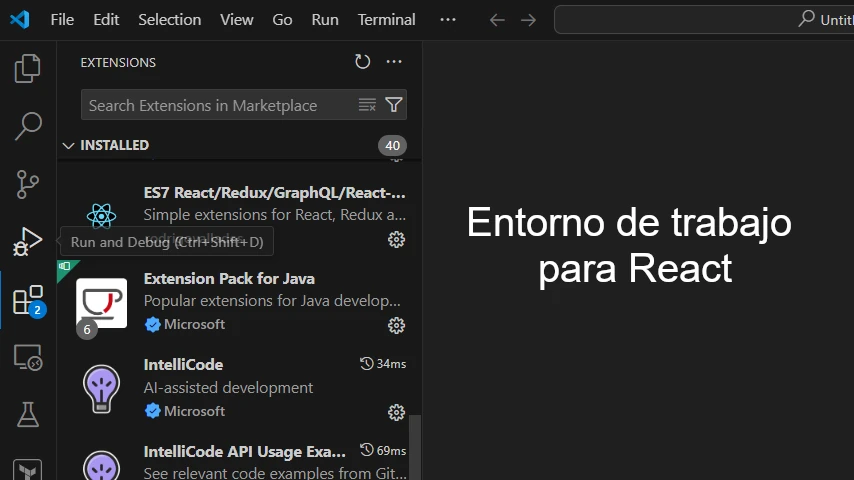Collapse the INSTALLED section
Screen dimensions: 854x480
68,145
